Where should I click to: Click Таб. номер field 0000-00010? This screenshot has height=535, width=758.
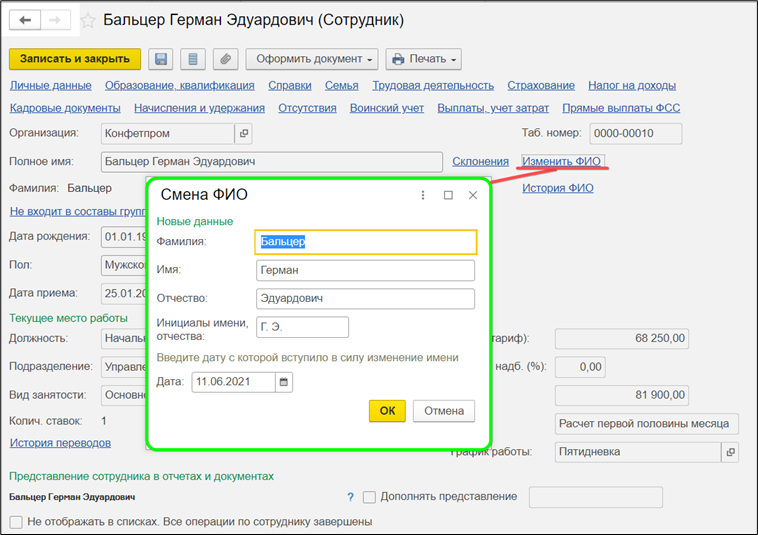coord(636,134)
